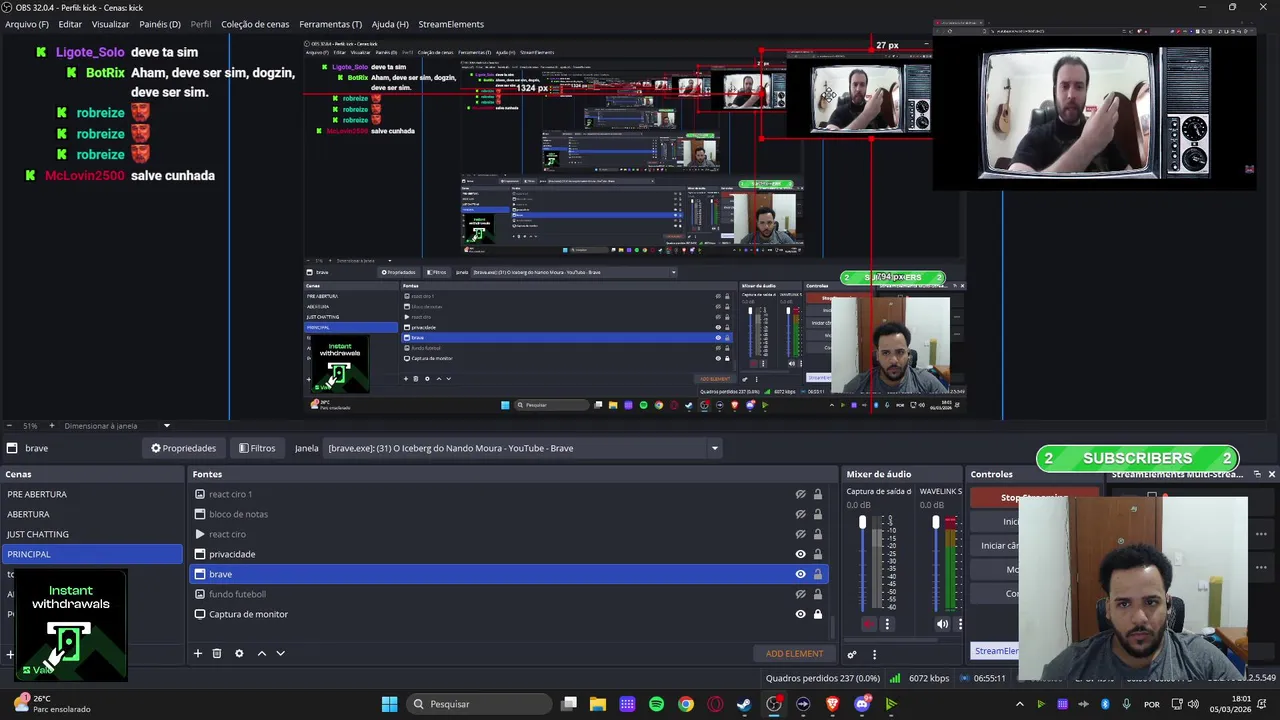Open Google Chrome from the taskbar
Image resolution: width=1280 pixels, height=720 pixels.
pos(686,704)
